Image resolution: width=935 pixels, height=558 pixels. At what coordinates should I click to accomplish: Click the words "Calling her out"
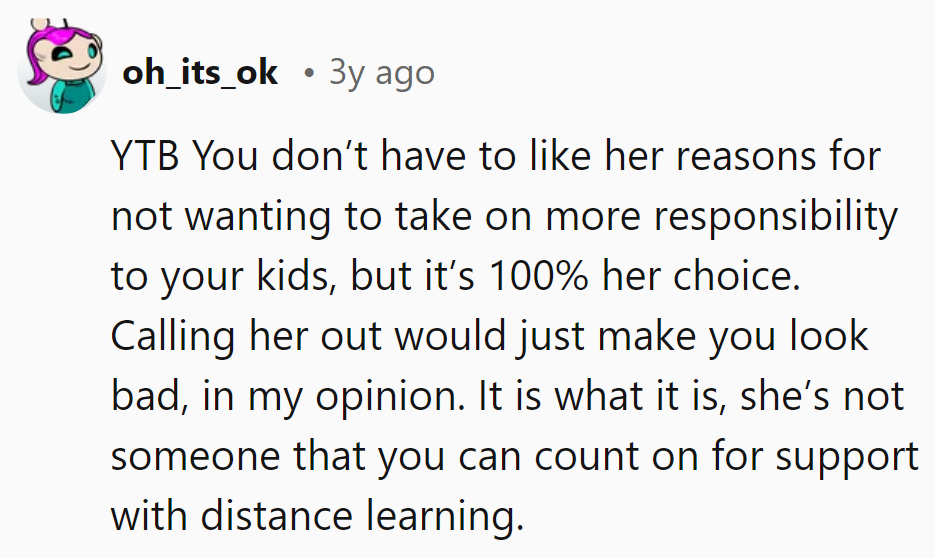247,336
